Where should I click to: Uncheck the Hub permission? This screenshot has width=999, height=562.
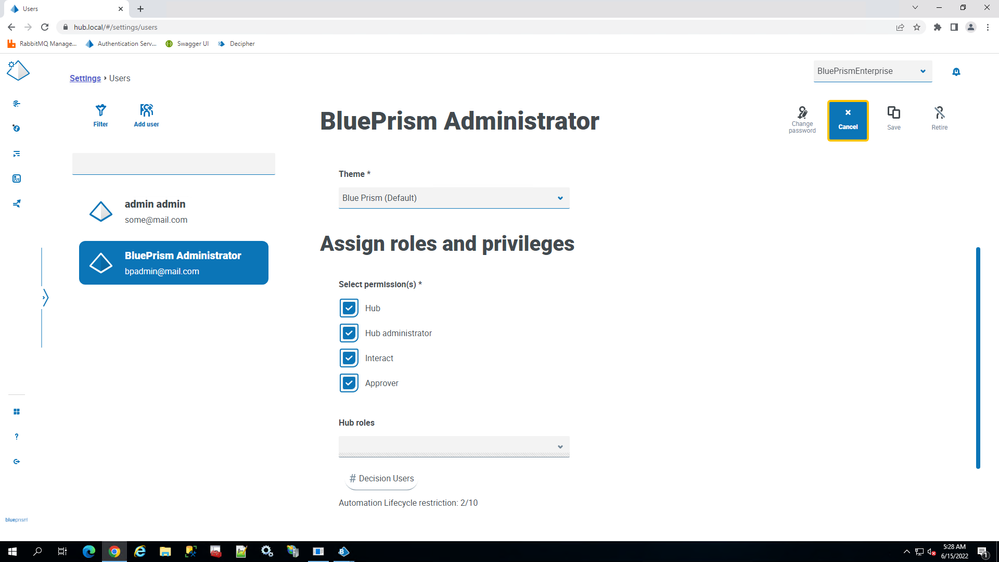pyautogui.click(x=349, y=308)
